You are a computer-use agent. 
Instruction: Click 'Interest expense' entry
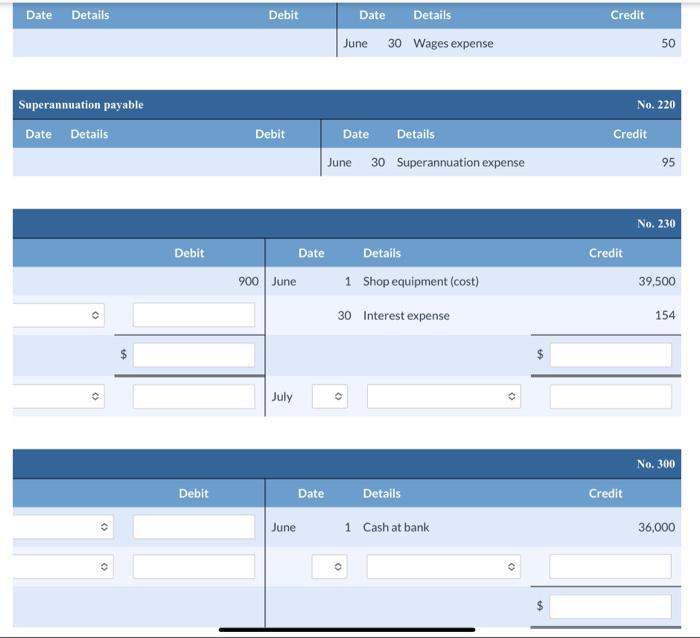click(406, 316)
